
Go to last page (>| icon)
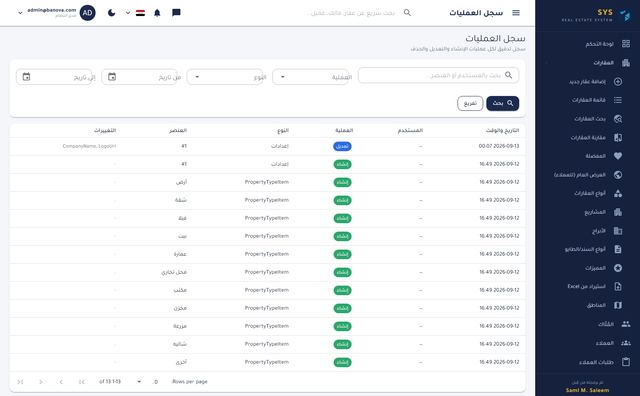tap(20, 382)
